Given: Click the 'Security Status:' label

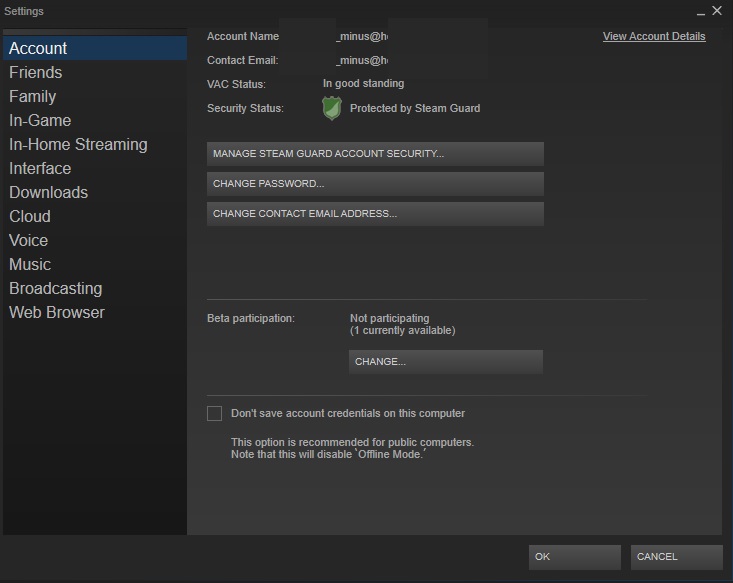Looking at the screenshot, I should tap(245, 108).
